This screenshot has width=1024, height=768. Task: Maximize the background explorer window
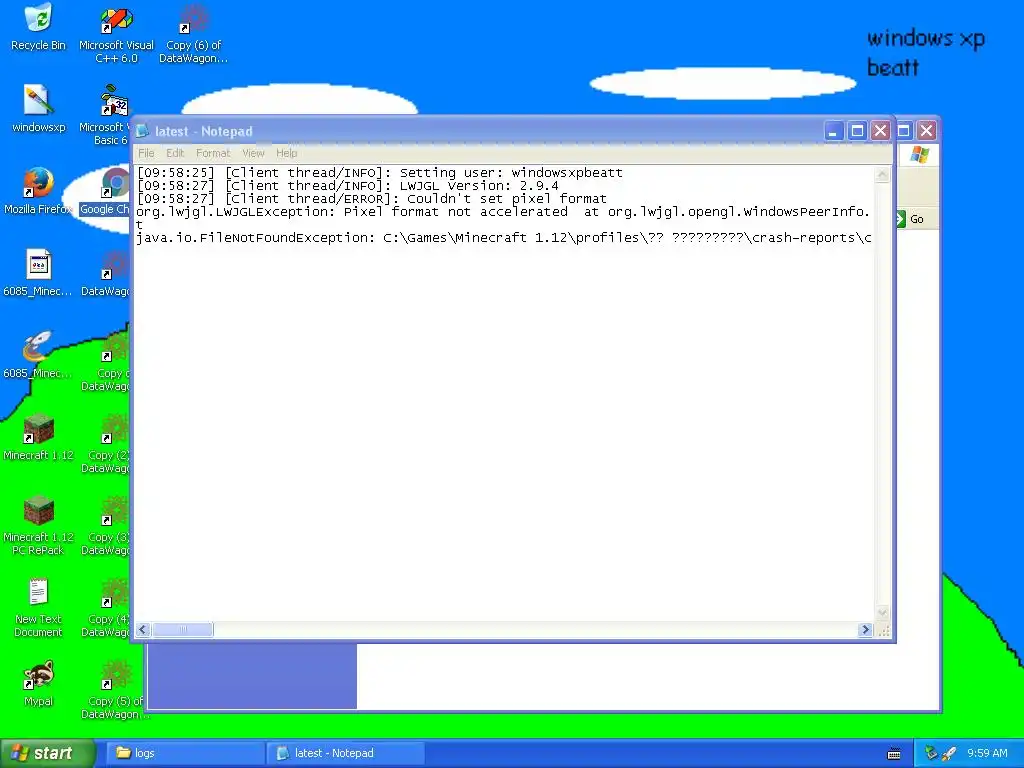tap(904, 131)
